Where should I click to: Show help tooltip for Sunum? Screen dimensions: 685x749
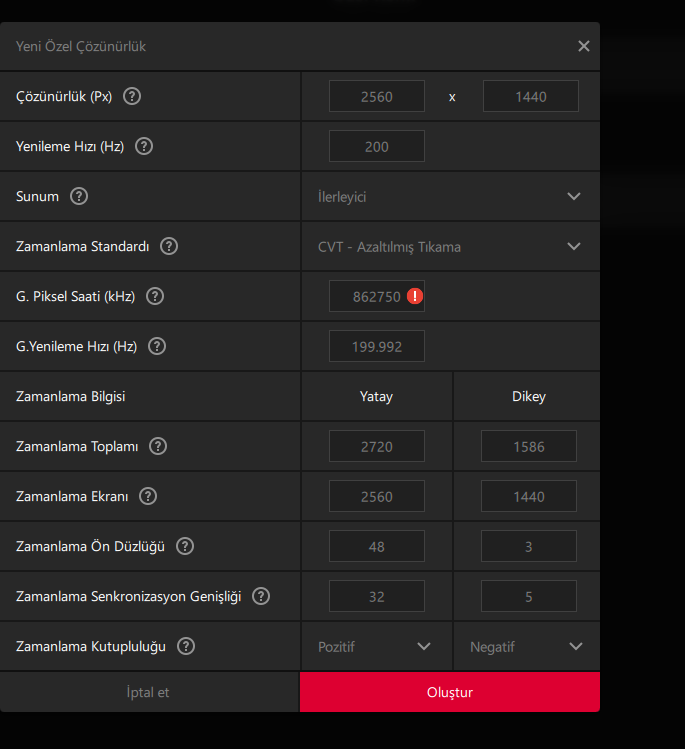tap(79, 196)
